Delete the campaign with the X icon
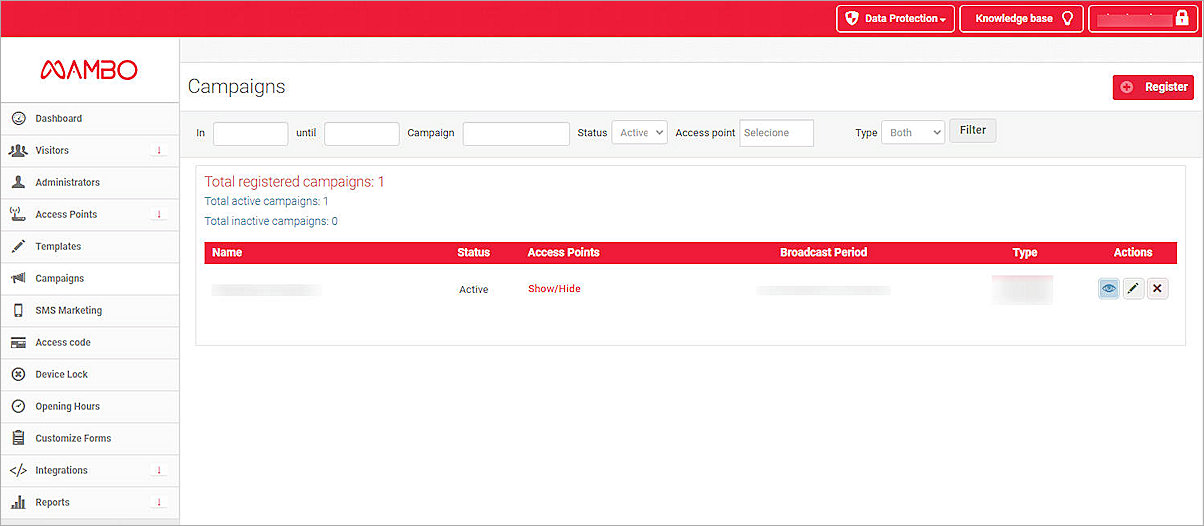Viewport: 1204px width, 526px height. pyautogui.click(x=1157, y=289)
